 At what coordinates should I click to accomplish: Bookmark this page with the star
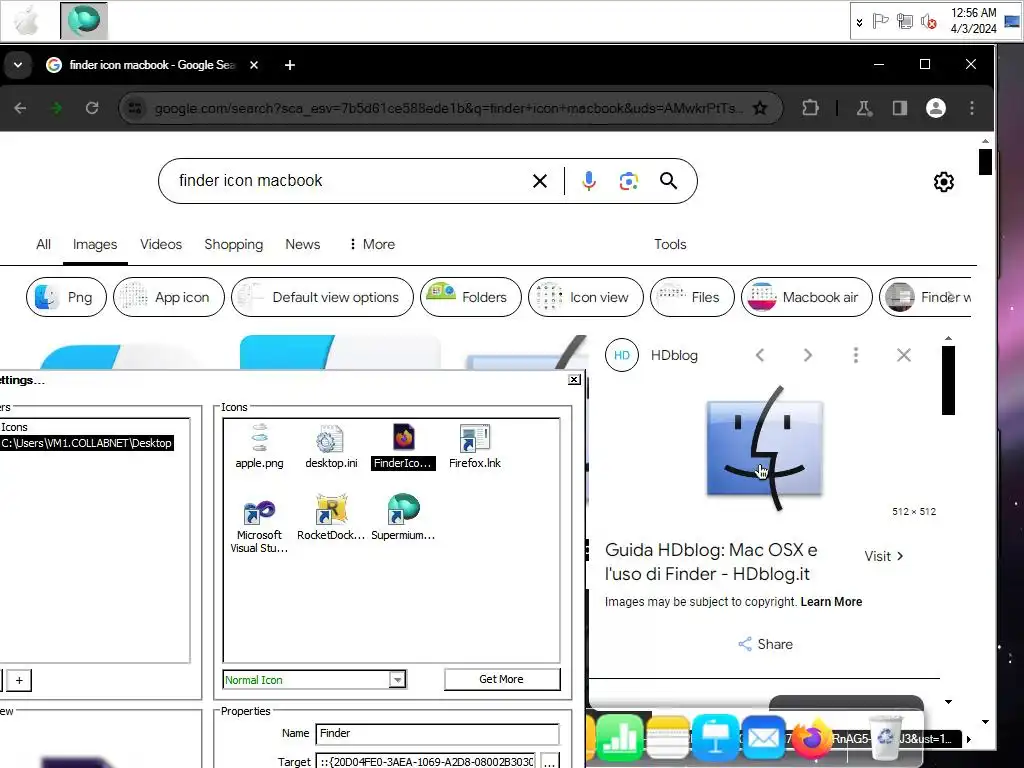[760, 108]
